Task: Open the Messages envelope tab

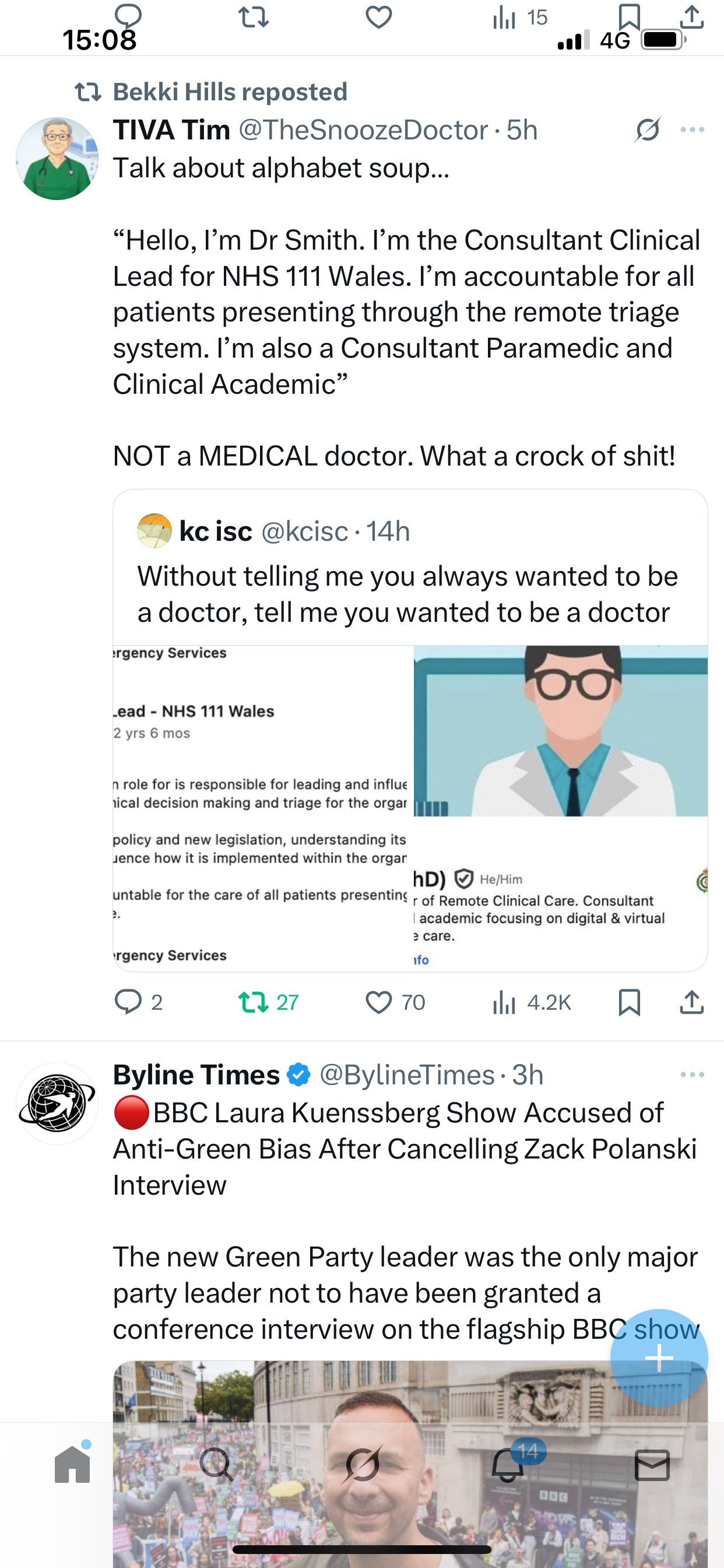Action: tap(652, 1465)
